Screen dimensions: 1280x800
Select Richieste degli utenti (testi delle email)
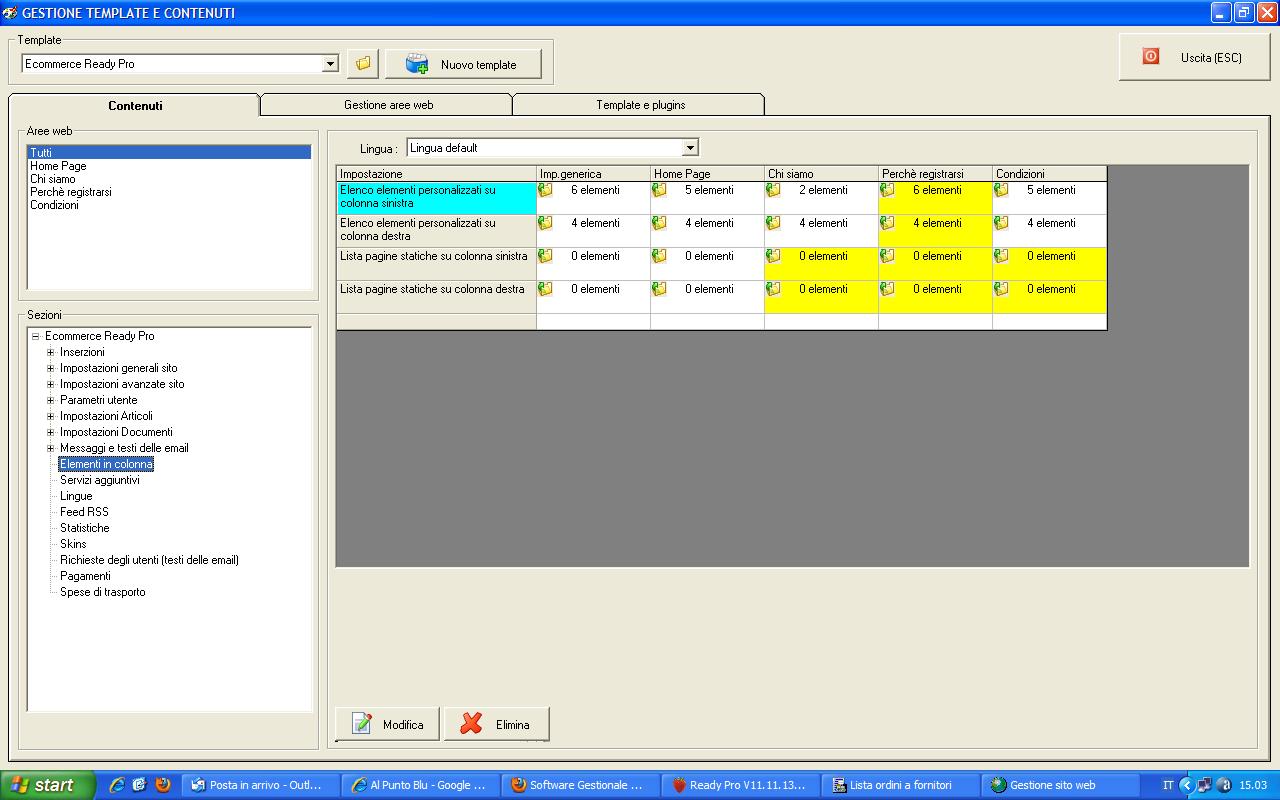[x=149, y=560]
